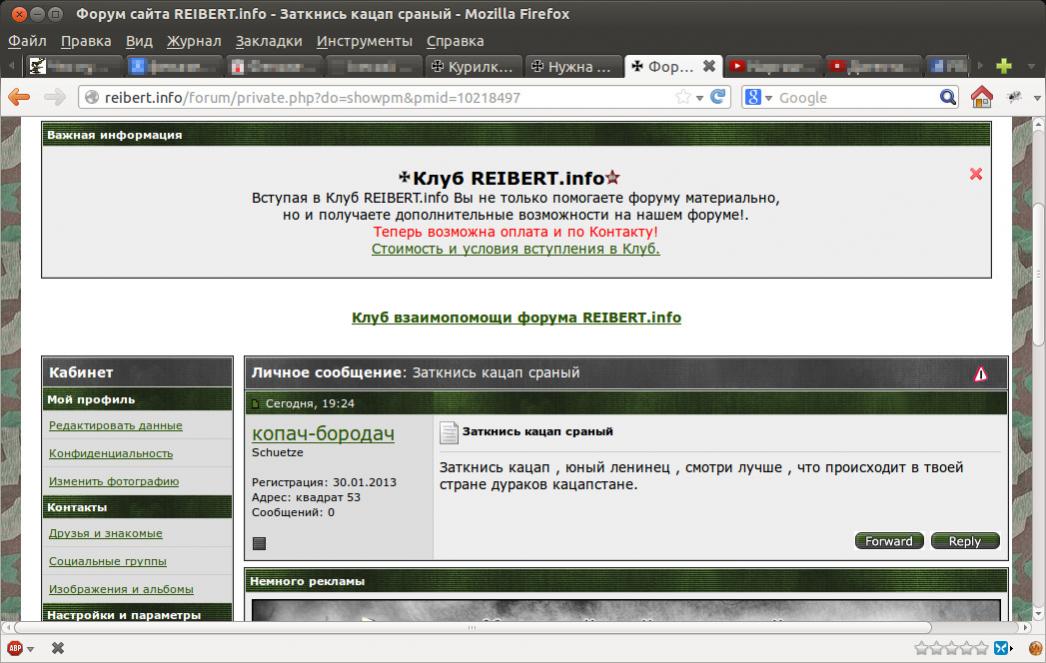
Task: Click the Schuetze rank text under the username
Action: (278, 452)
